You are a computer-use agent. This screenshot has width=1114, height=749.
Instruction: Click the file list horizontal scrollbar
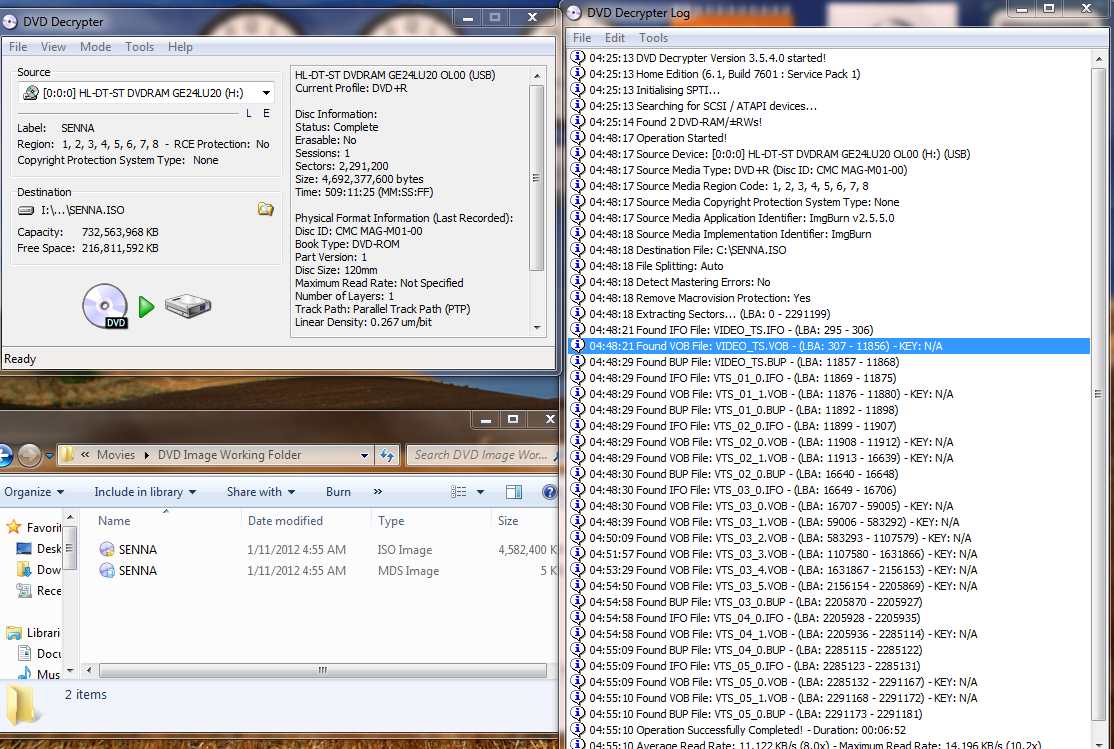[323, 670]
